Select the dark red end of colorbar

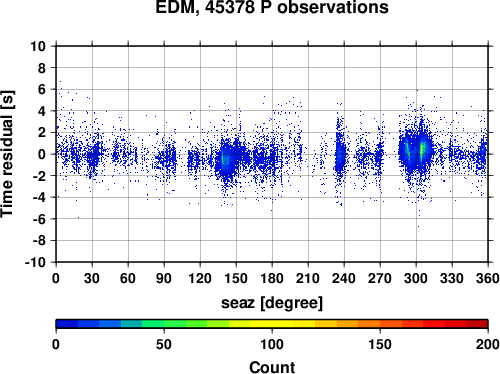[x=477, y=324]
